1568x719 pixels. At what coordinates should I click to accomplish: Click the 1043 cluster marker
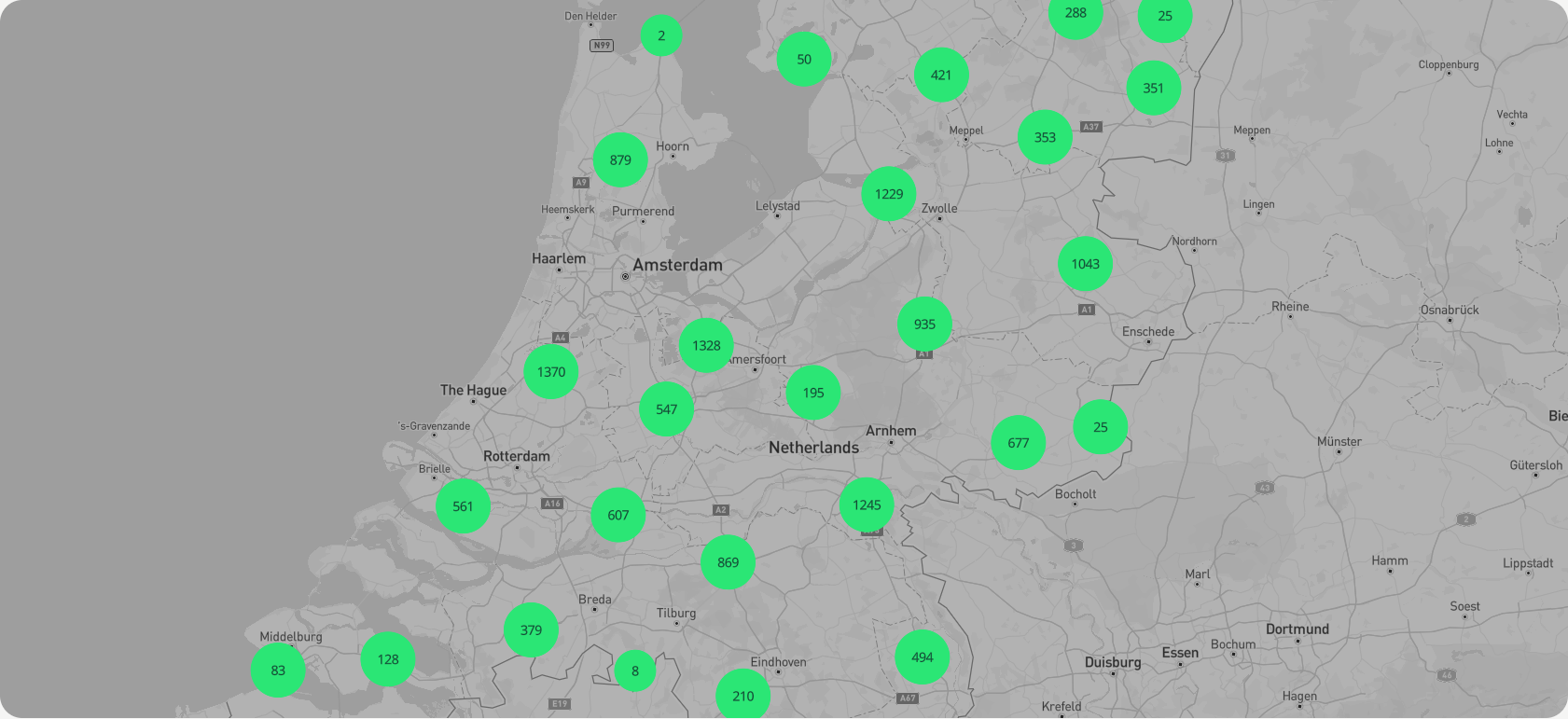[x=1085, y=264]
